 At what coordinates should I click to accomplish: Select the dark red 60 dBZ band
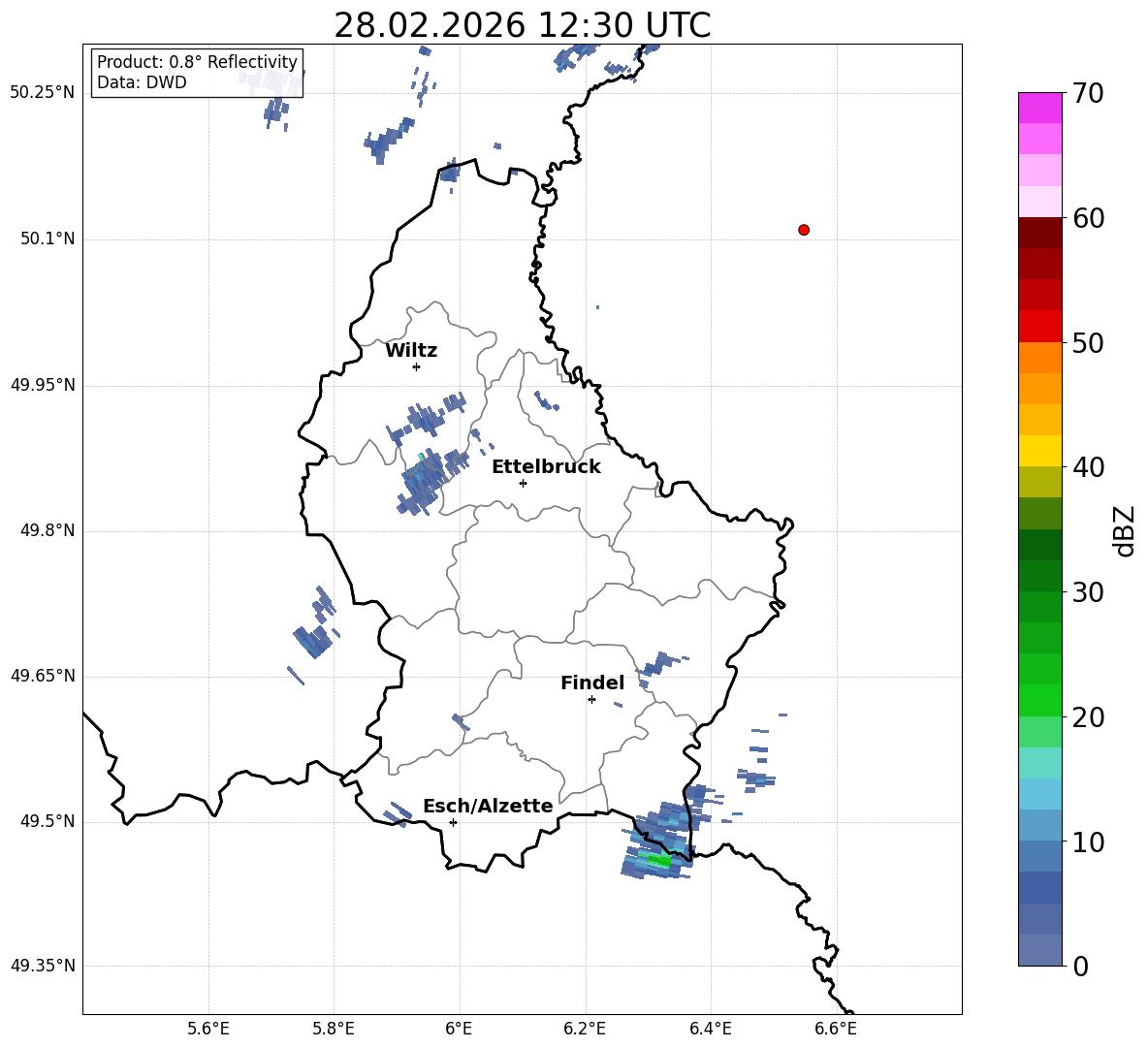tap(1040, 233)
